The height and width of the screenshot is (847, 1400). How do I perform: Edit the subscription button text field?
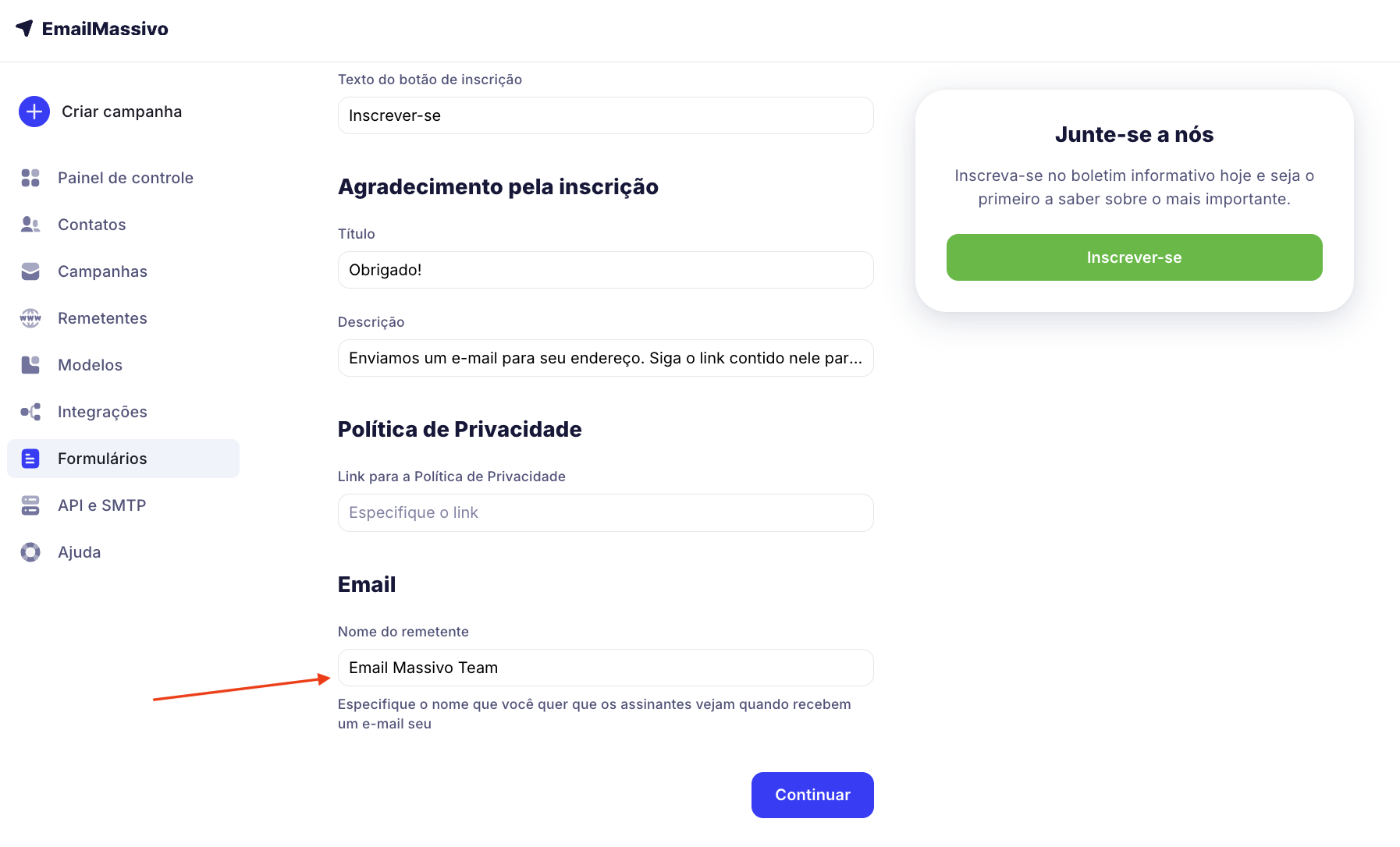tap(606, 115)
